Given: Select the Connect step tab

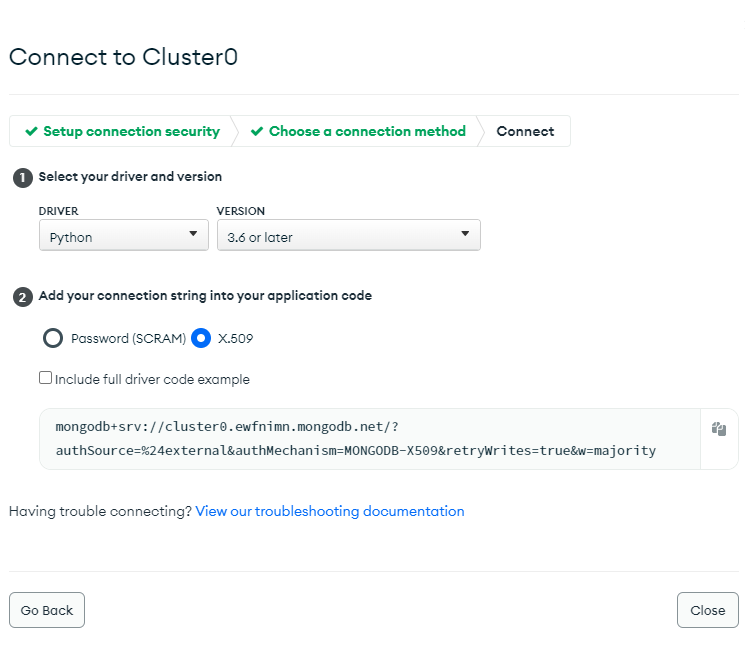Looking at the screenshot, I should [525, 131].
